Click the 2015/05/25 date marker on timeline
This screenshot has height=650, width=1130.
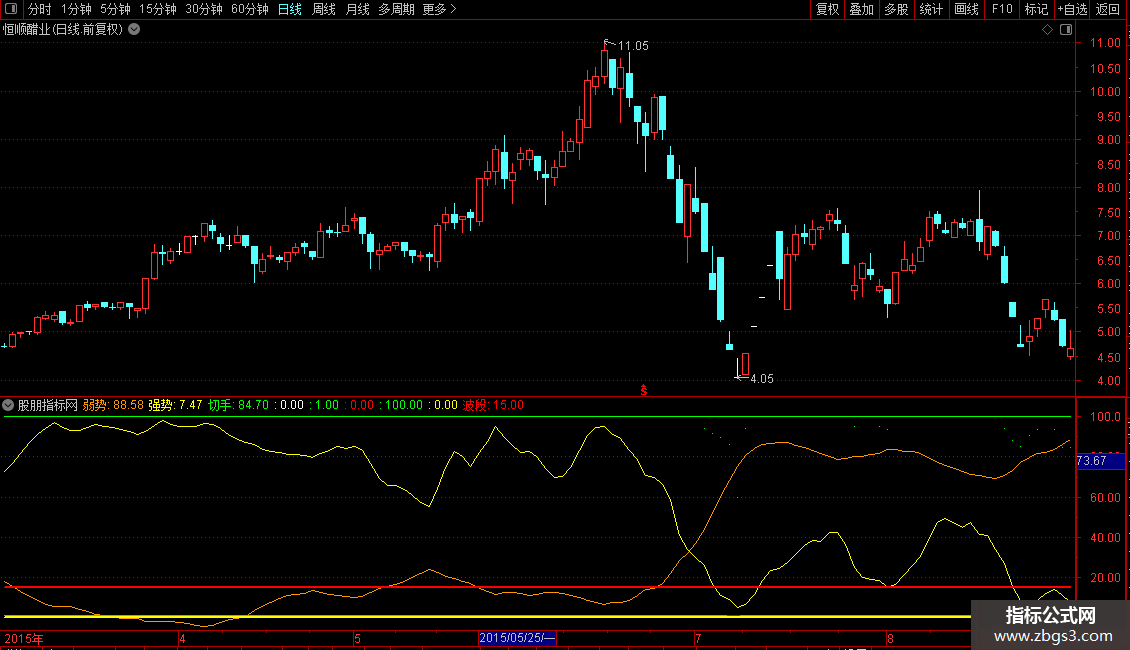coord(517,638)
